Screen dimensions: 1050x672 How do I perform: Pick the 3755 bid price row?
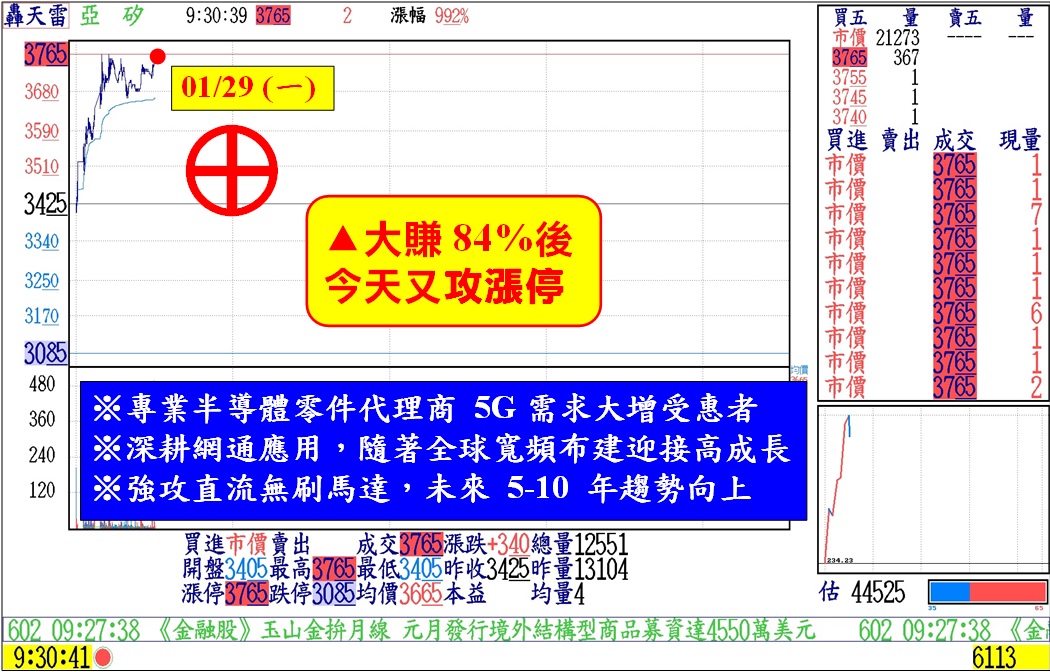click(x=849, y=78)
